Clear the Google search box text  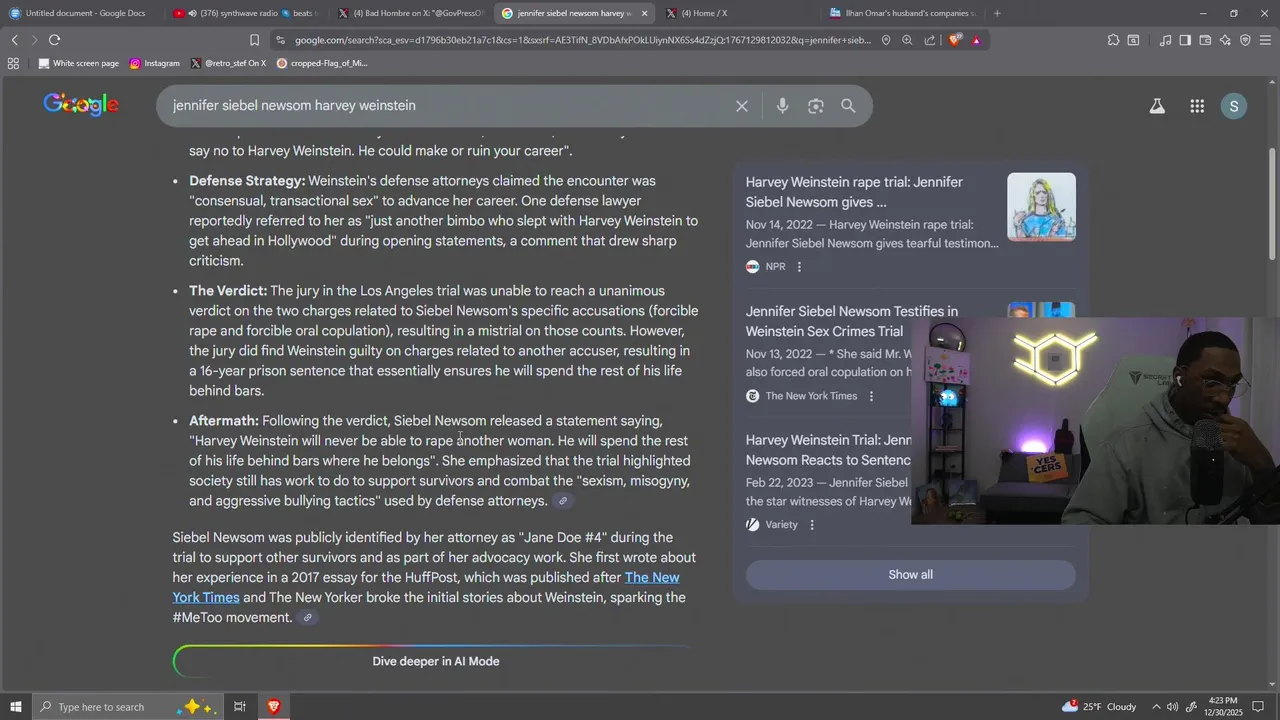[742, 106]
